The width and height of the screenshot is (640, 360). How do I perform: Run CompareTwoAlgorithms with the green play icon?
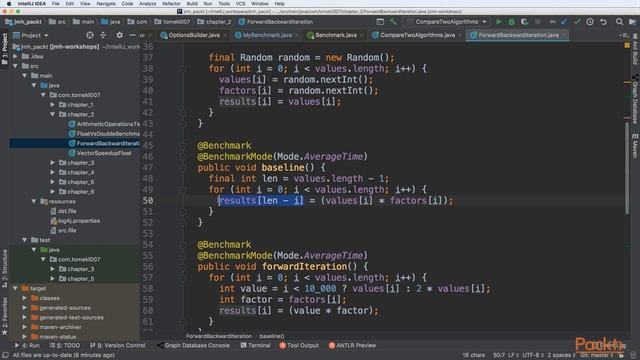point(498,22)
